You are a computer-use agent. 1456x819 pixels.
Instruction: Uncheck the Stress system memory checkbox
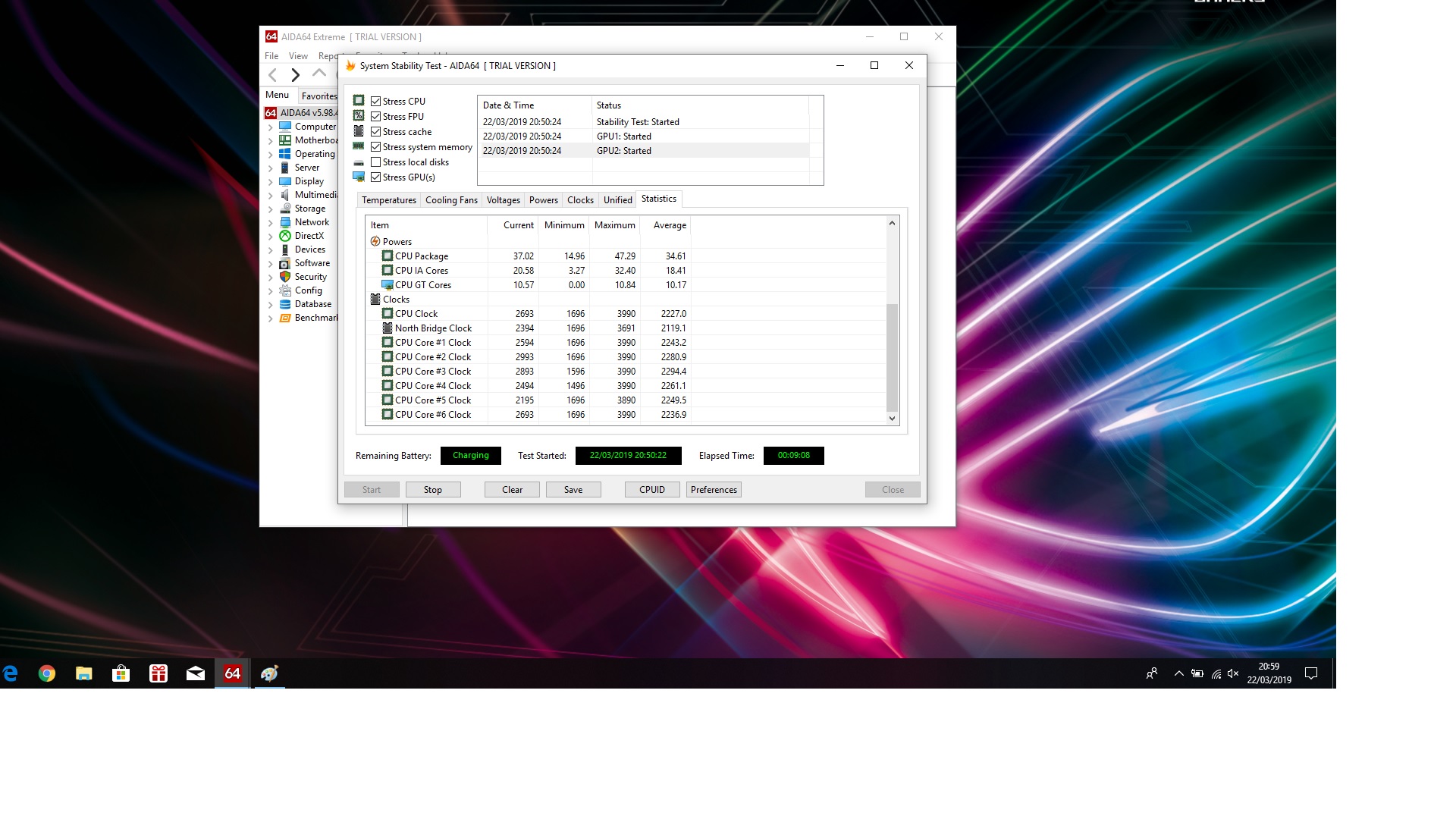tap(375, 147)
